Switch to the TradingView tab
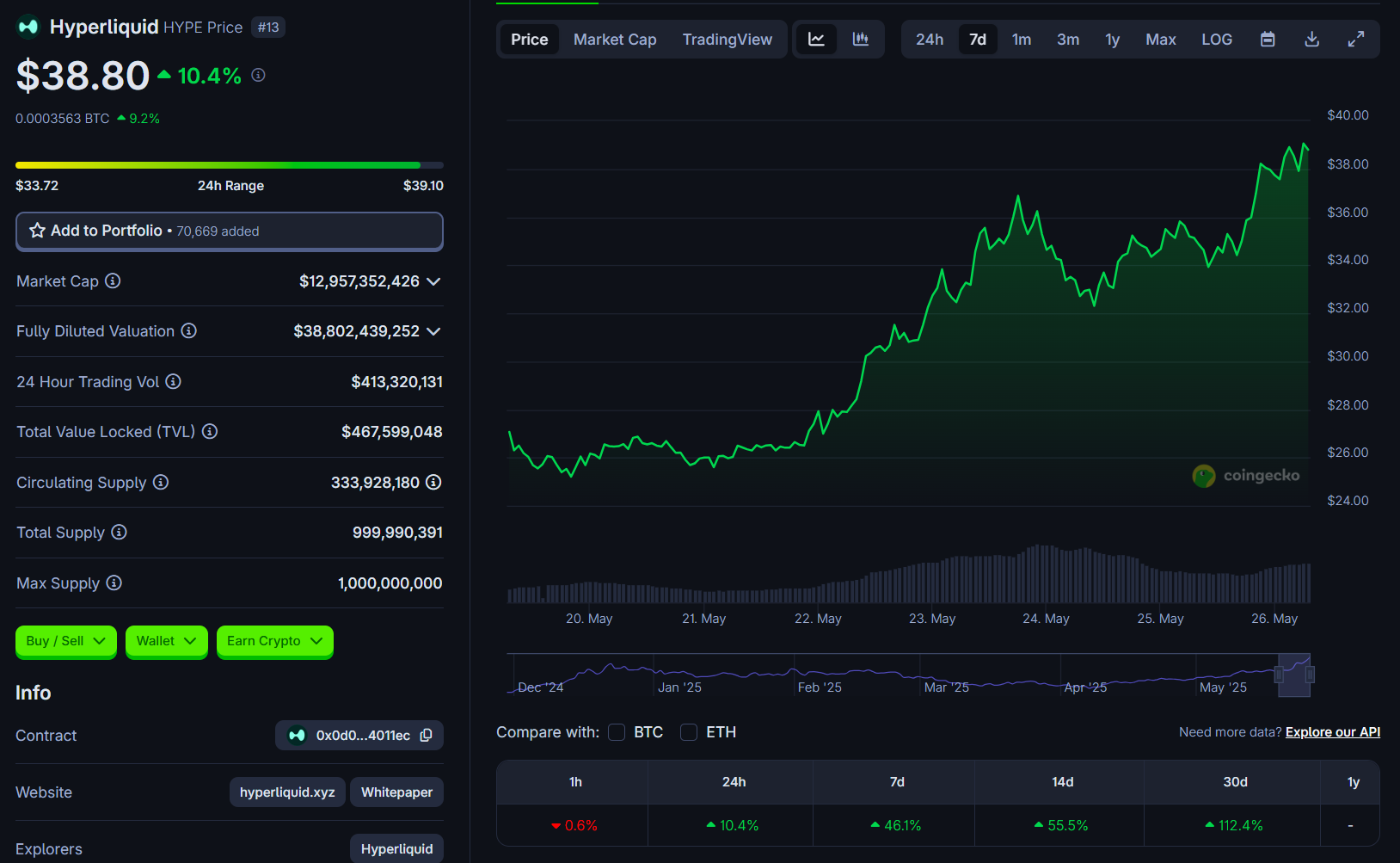Screen dimensions: 1400x863 (727, 40)
